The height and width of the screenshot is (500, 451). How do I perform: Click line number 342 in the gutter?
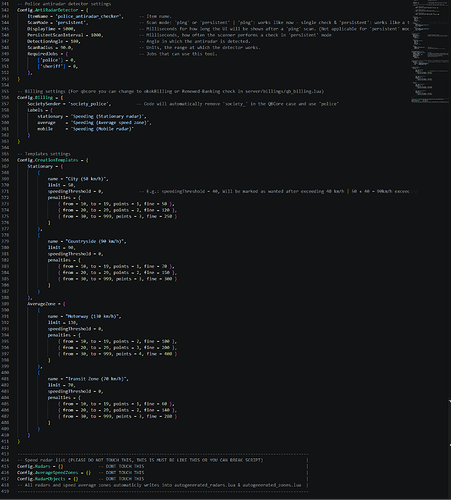pyautogui.click(x=5, y=10)
